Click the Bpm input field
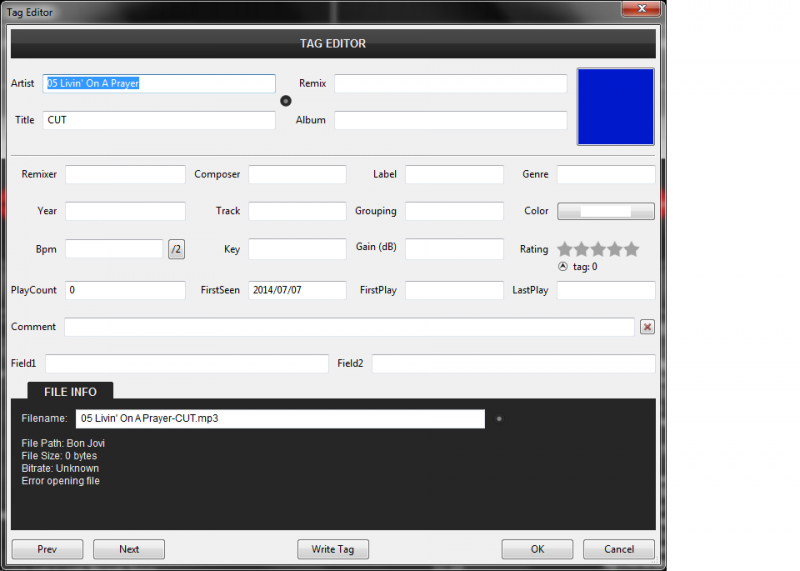This screenshot has width=800, height=571. coord(114,249)
